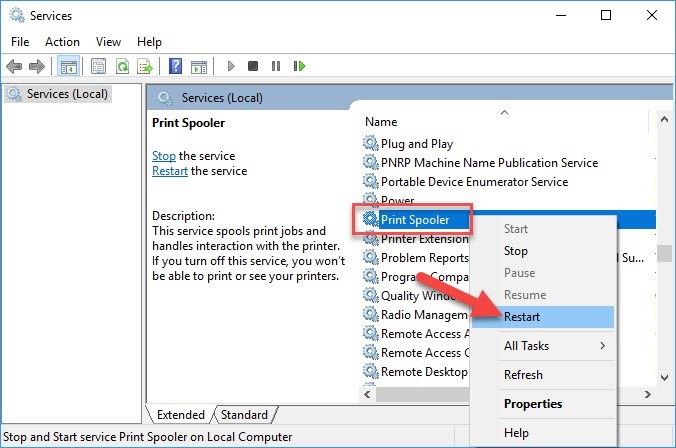Click gear icon beside Plug and Play
This screenshot has width=676, height=448.
pyautogui.click(x=370, y=143)
